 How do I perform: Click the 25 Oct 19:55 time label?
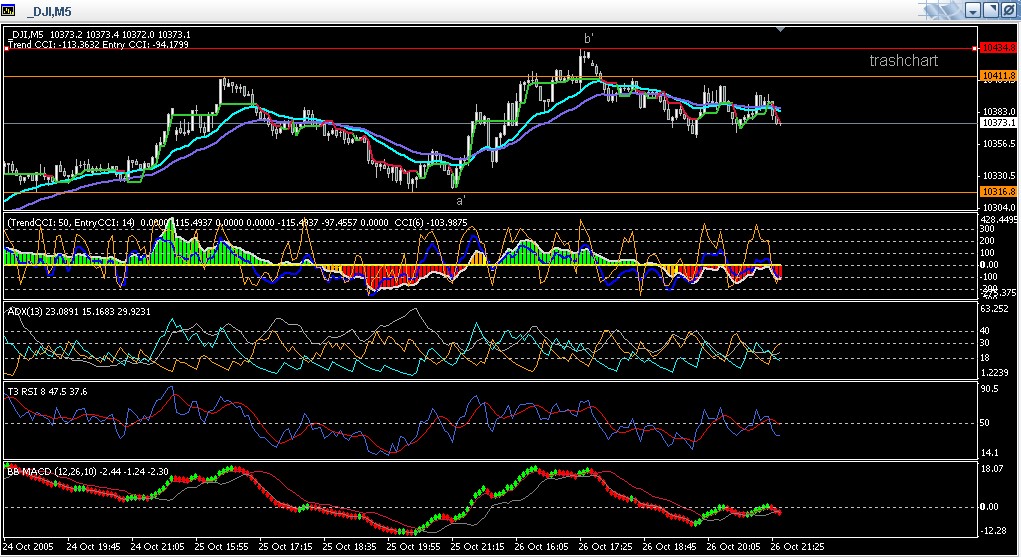[x=413, y=547]
